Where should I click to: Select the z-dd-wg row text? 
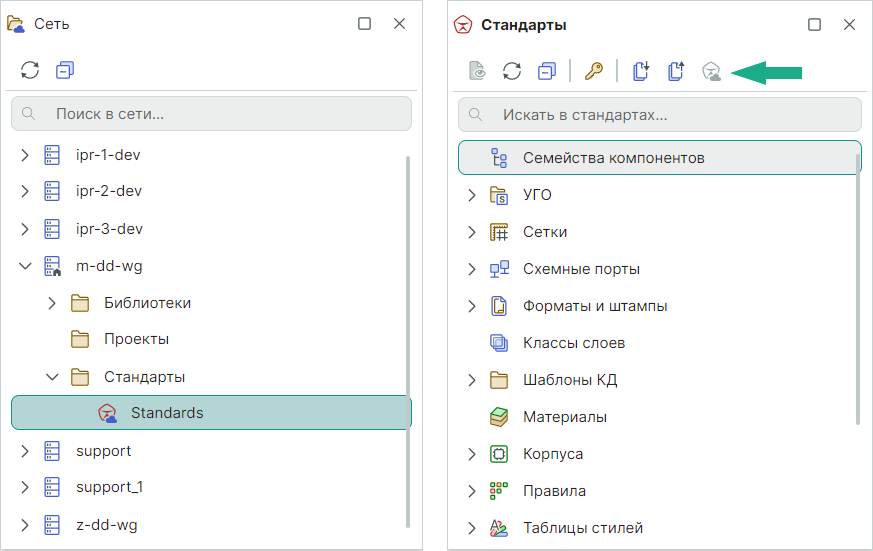click(x=107, y=525)
